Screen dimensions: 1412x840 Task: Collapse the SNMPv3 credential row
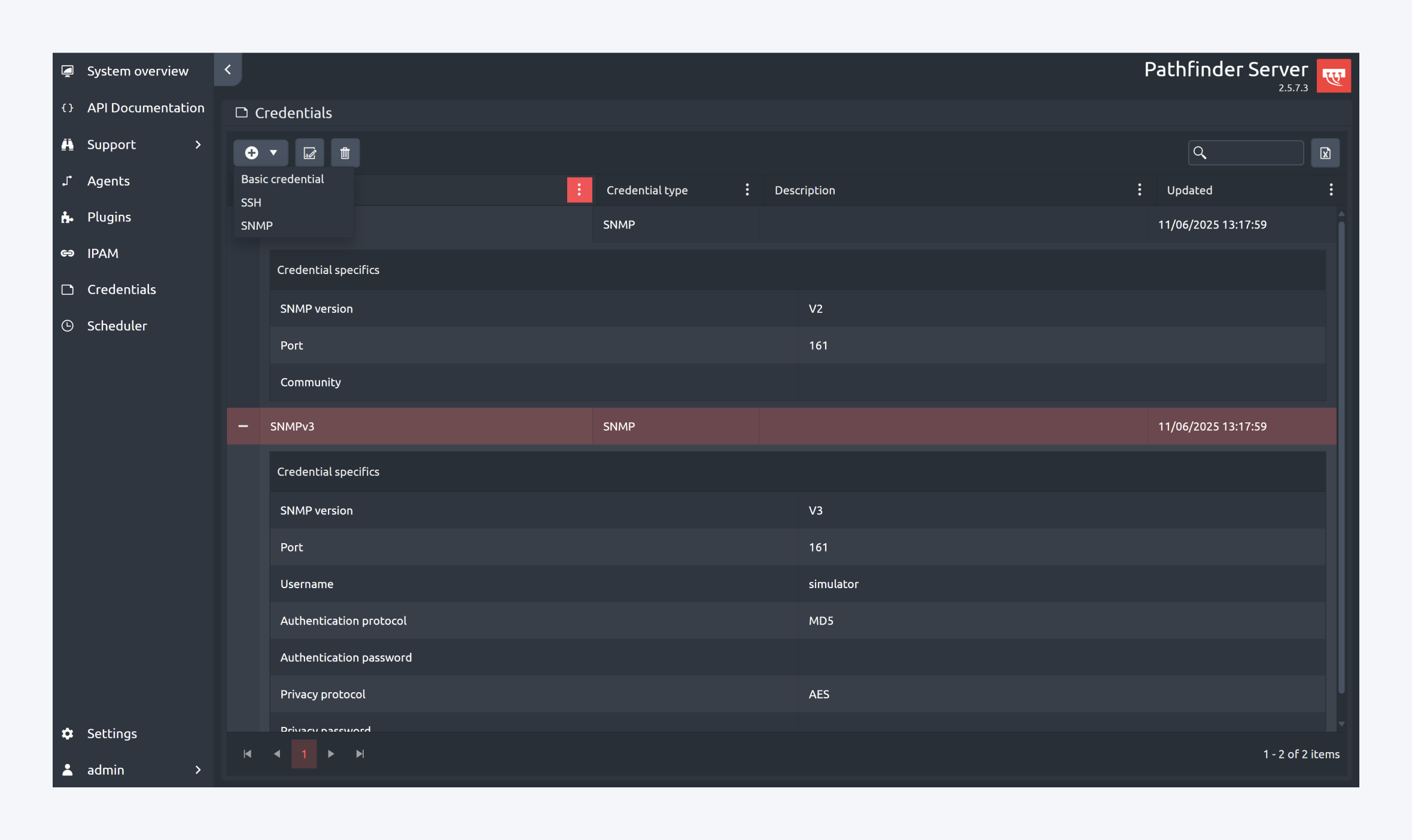pos(243,426)
